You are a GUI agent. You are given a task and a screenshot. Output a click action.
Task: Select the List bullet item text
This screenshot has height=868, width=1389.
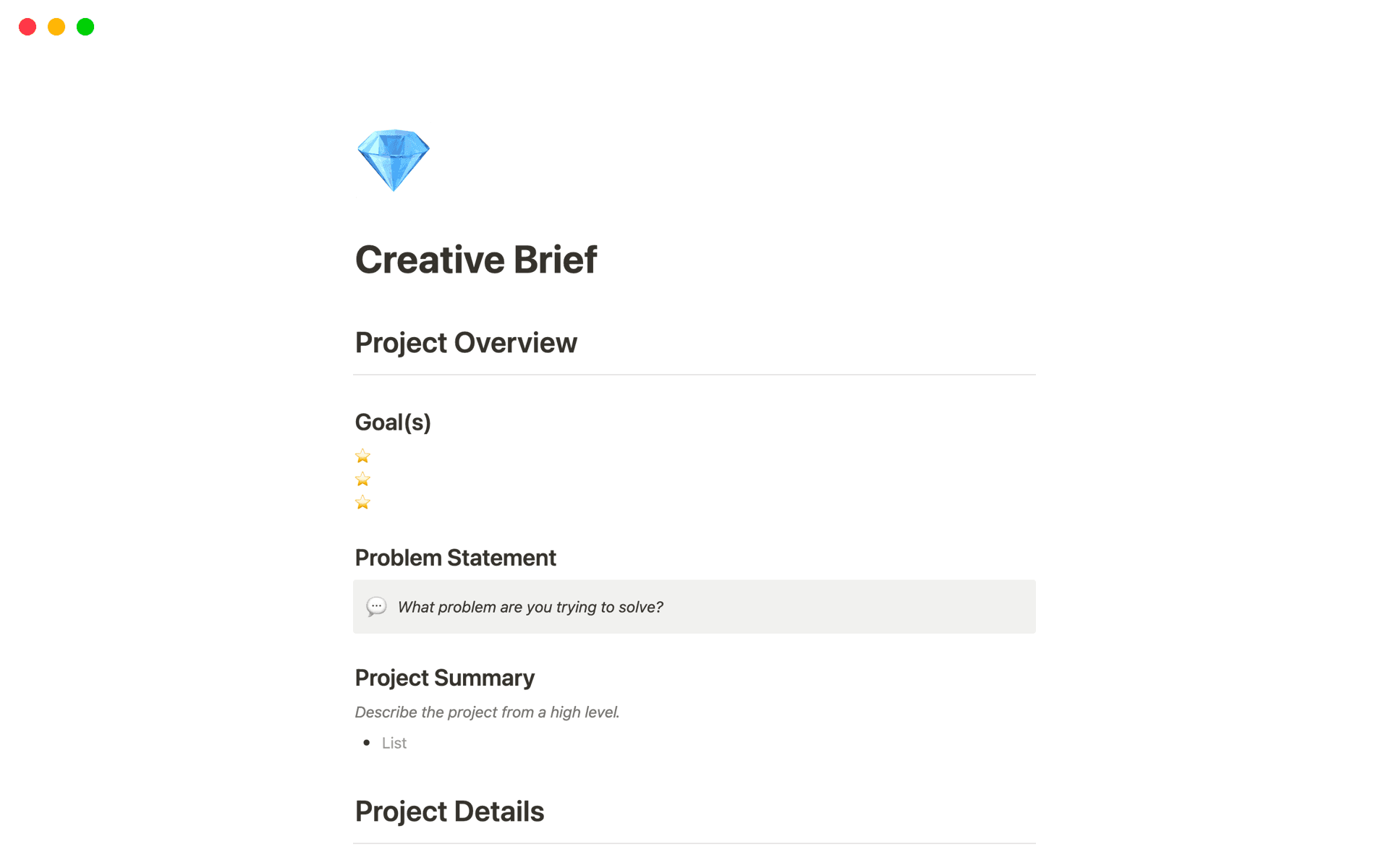coord(394,743)
